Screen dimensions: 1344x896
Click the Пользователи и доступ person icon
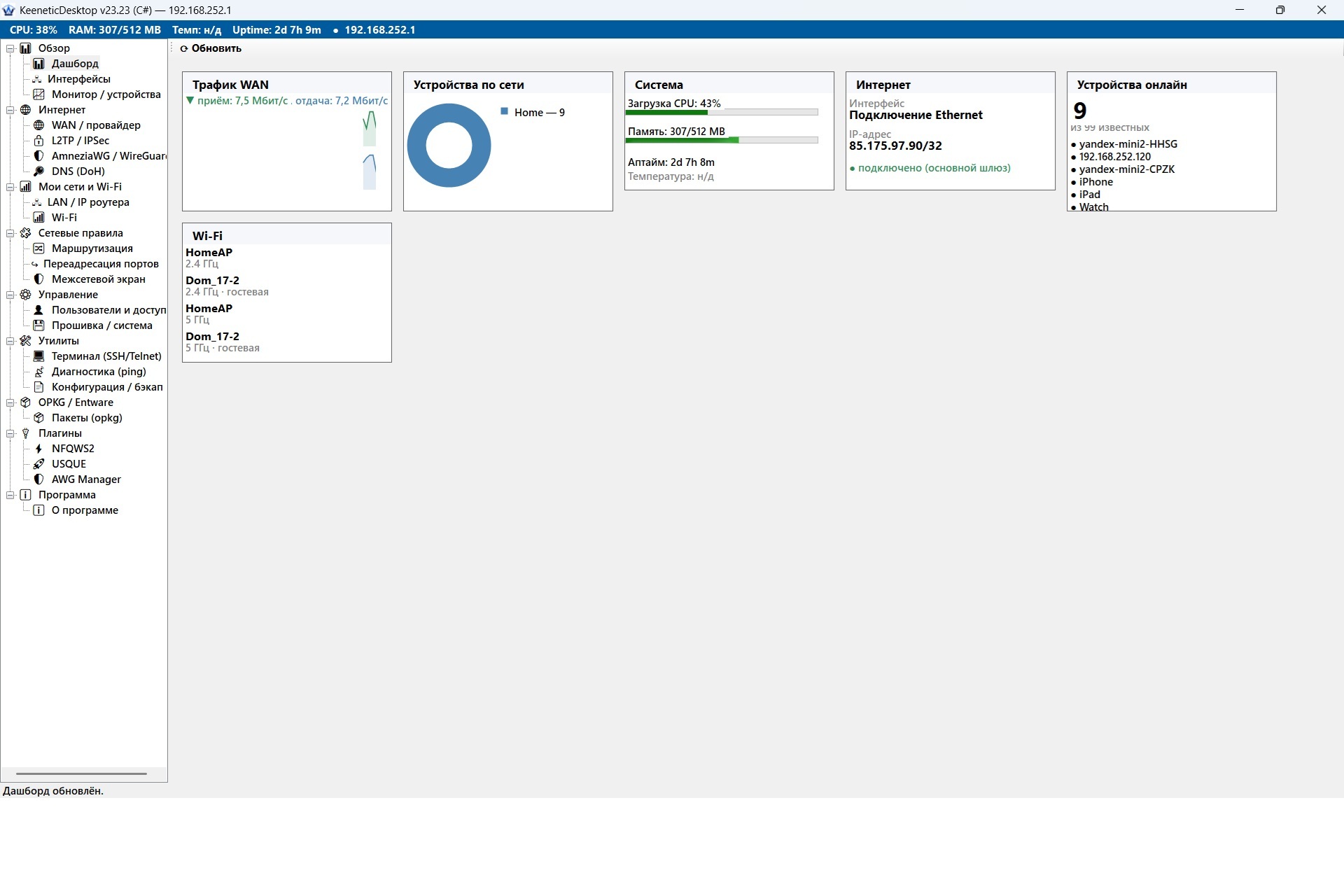[x=39, y=310]
